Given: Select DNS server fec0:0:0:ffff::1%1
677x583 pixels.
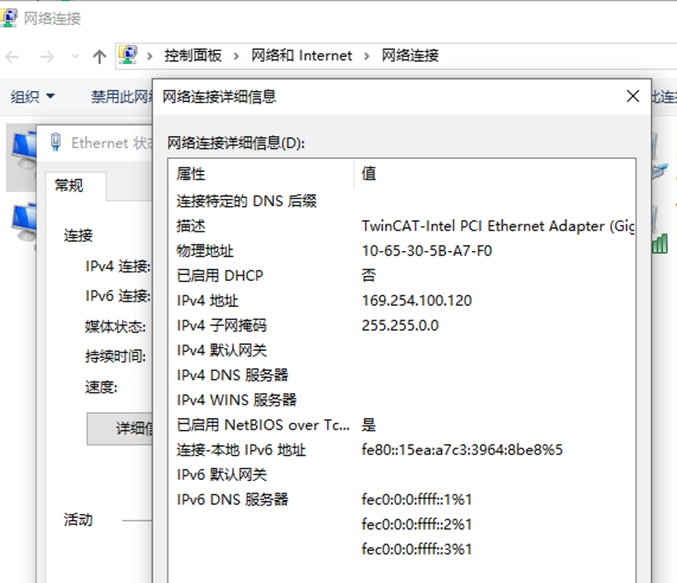Looking at the screenshot, I should tap(417, 500).
